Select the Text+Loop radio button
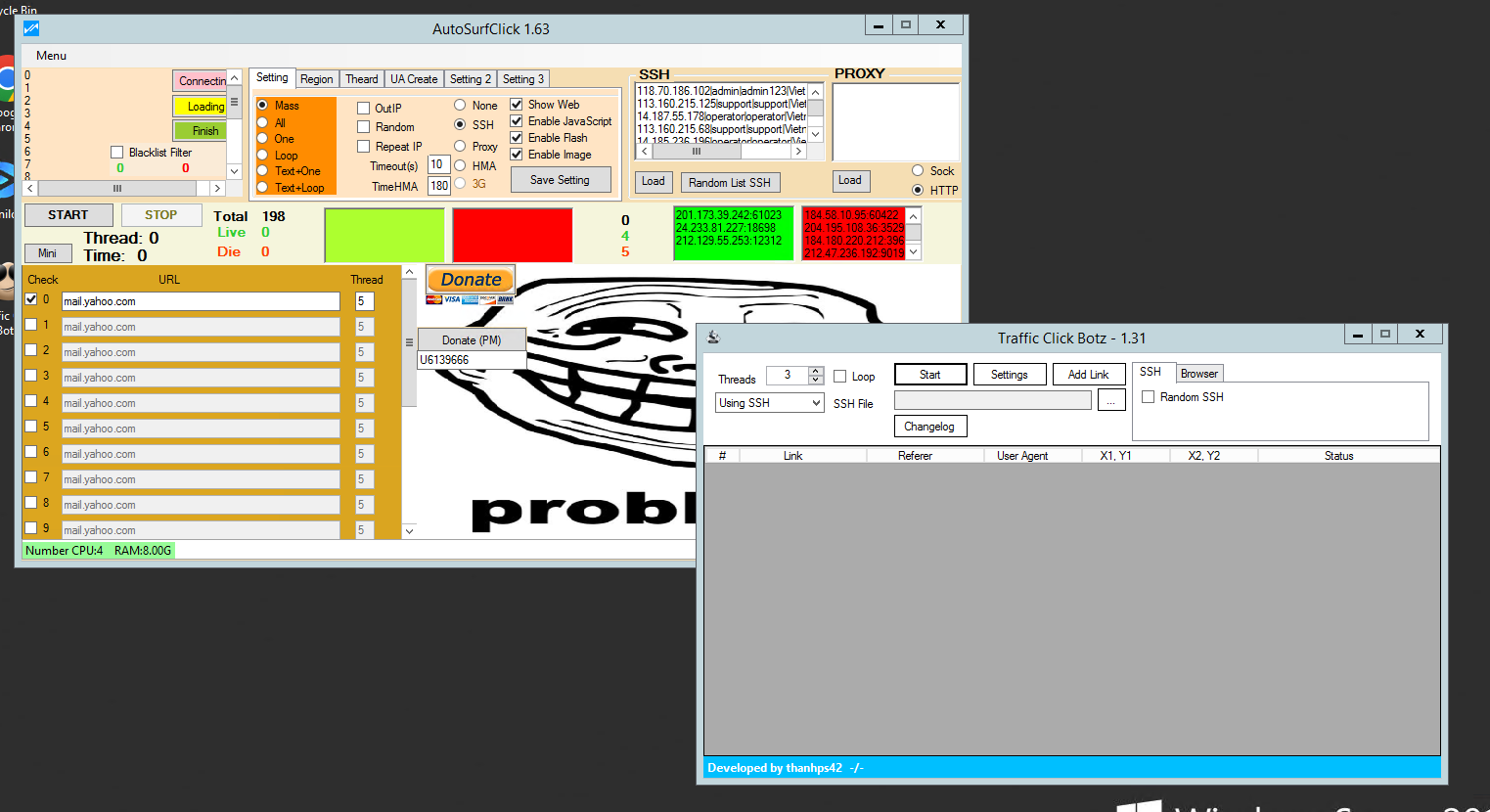The image size is (1490, 812). pyautogui.click(x=262, y=187)
